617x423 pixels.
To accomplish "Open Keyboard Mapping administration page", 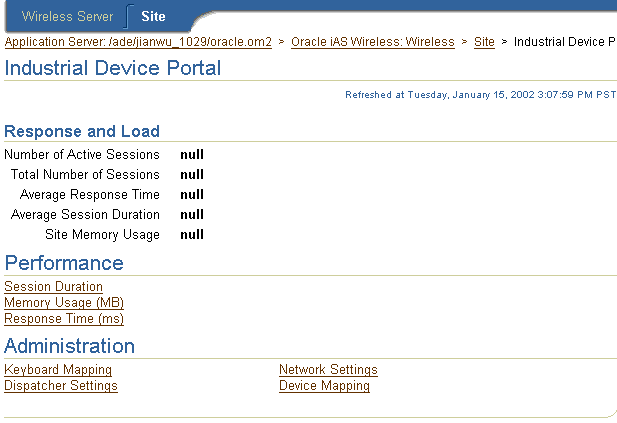I will (x=58, y=369).
